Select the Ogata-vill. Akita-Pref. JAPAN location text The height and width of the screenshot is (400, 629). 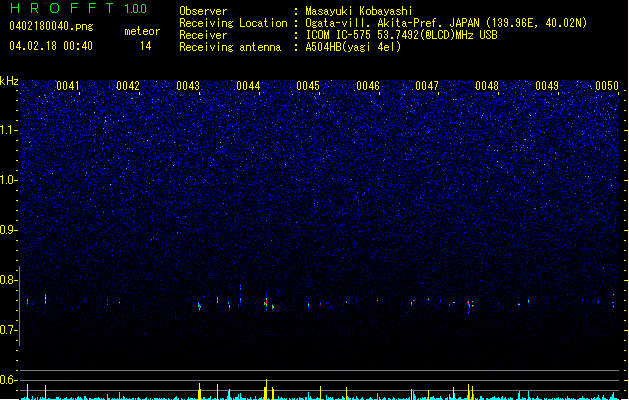(x=446, y=23)
